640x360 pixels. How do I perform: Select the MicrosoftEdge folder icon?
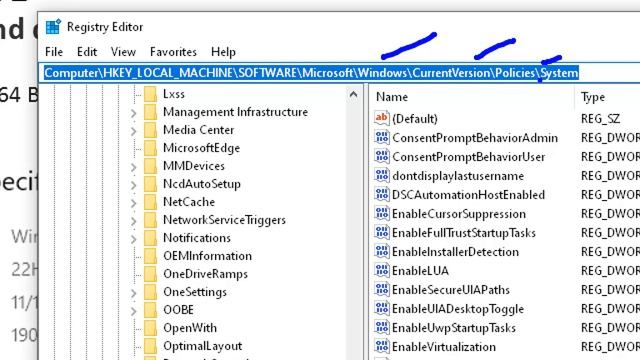point(150,148)
